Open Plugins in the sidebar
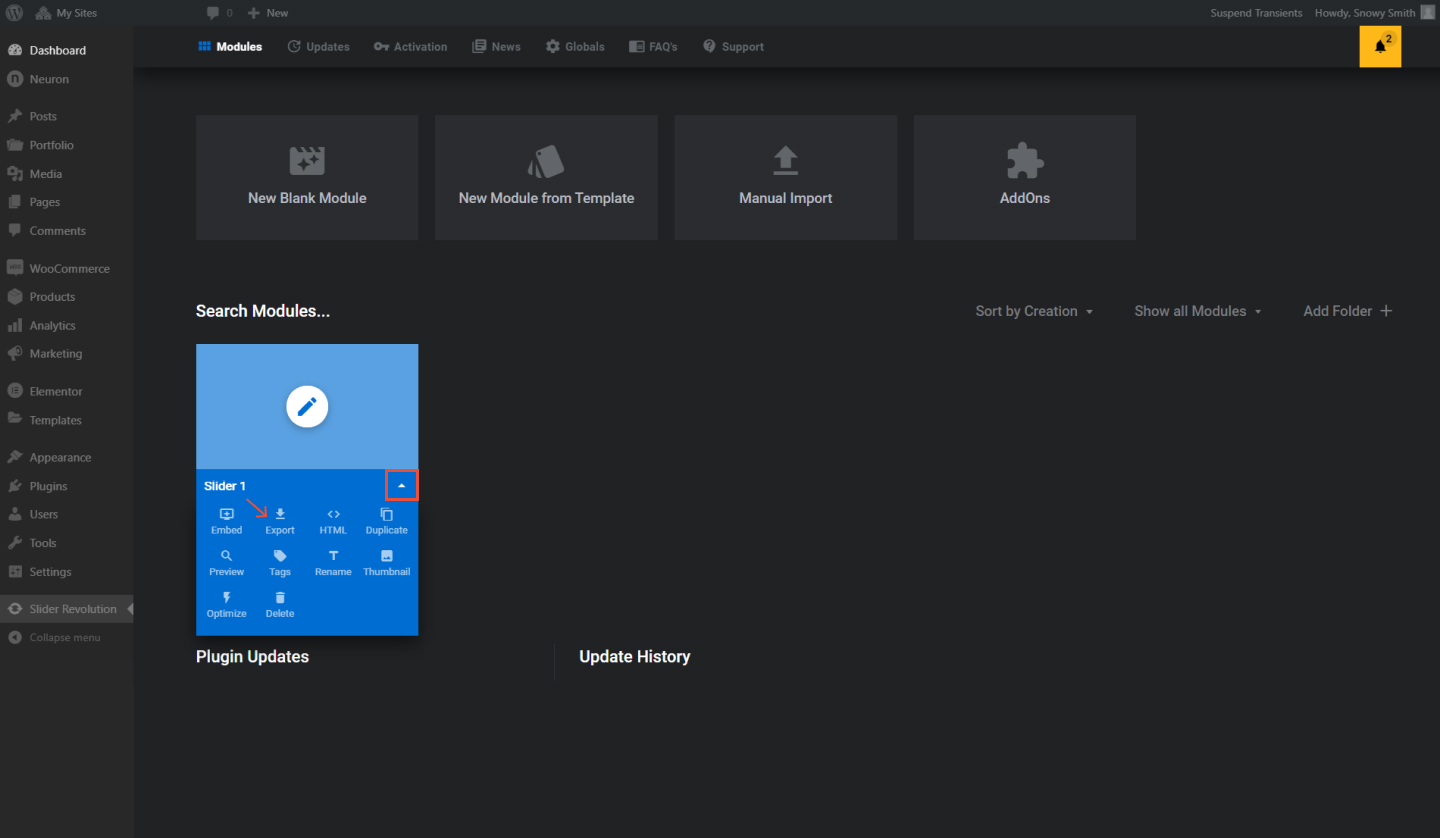1440x838 pixels. (67, 486)
